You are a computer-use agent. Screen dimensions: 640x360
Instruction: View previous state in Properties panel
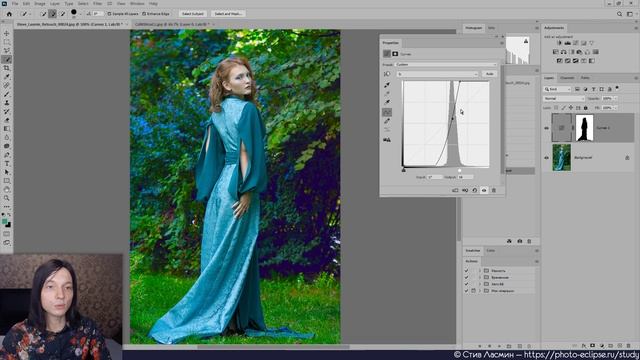pos(465,190)
